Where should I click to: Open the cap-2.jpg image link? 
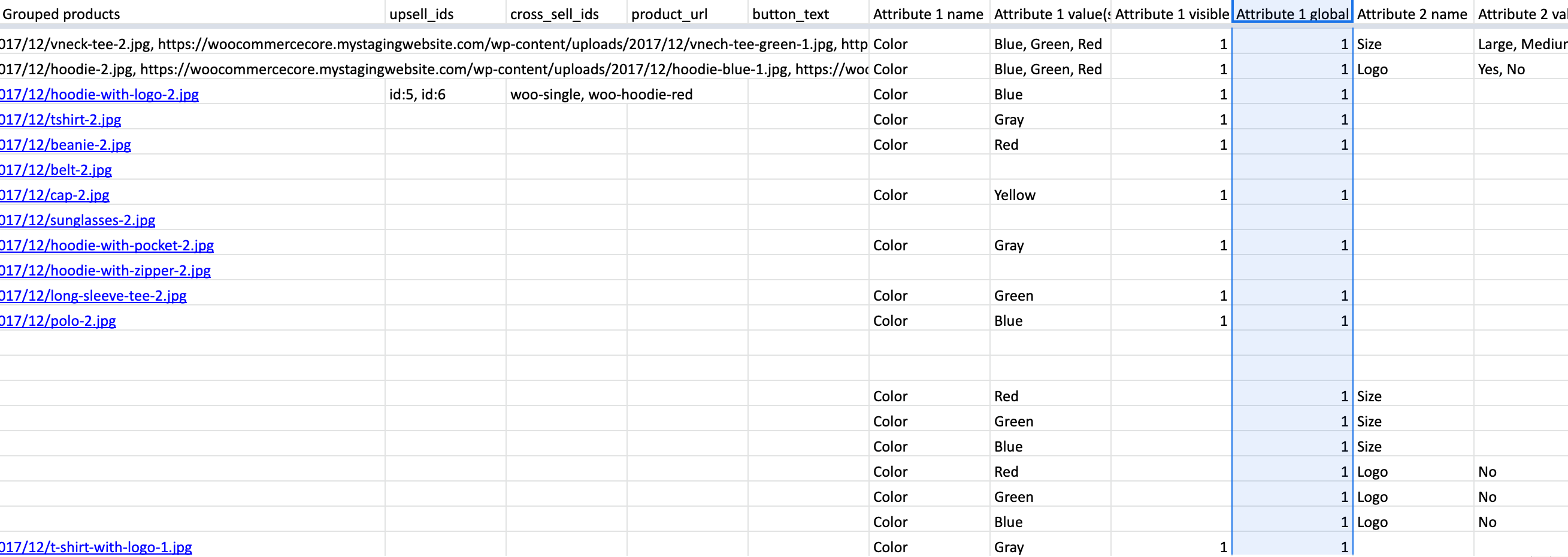pyautogui.click(x=55, y=195)
